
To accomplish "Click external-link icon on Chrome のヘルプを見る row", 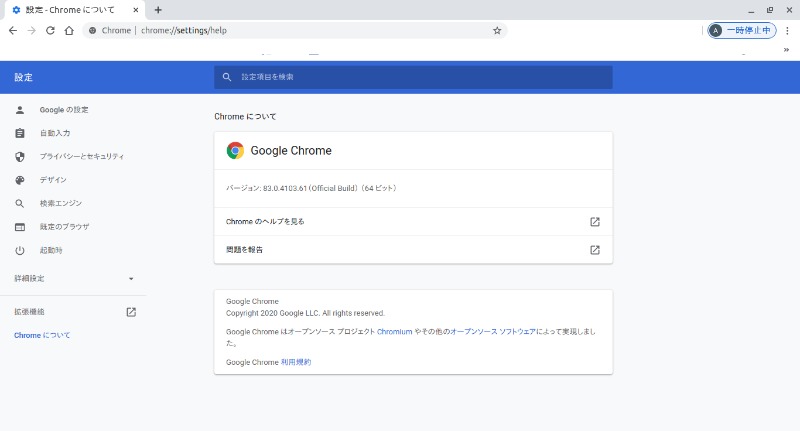I will coord(595,221).
